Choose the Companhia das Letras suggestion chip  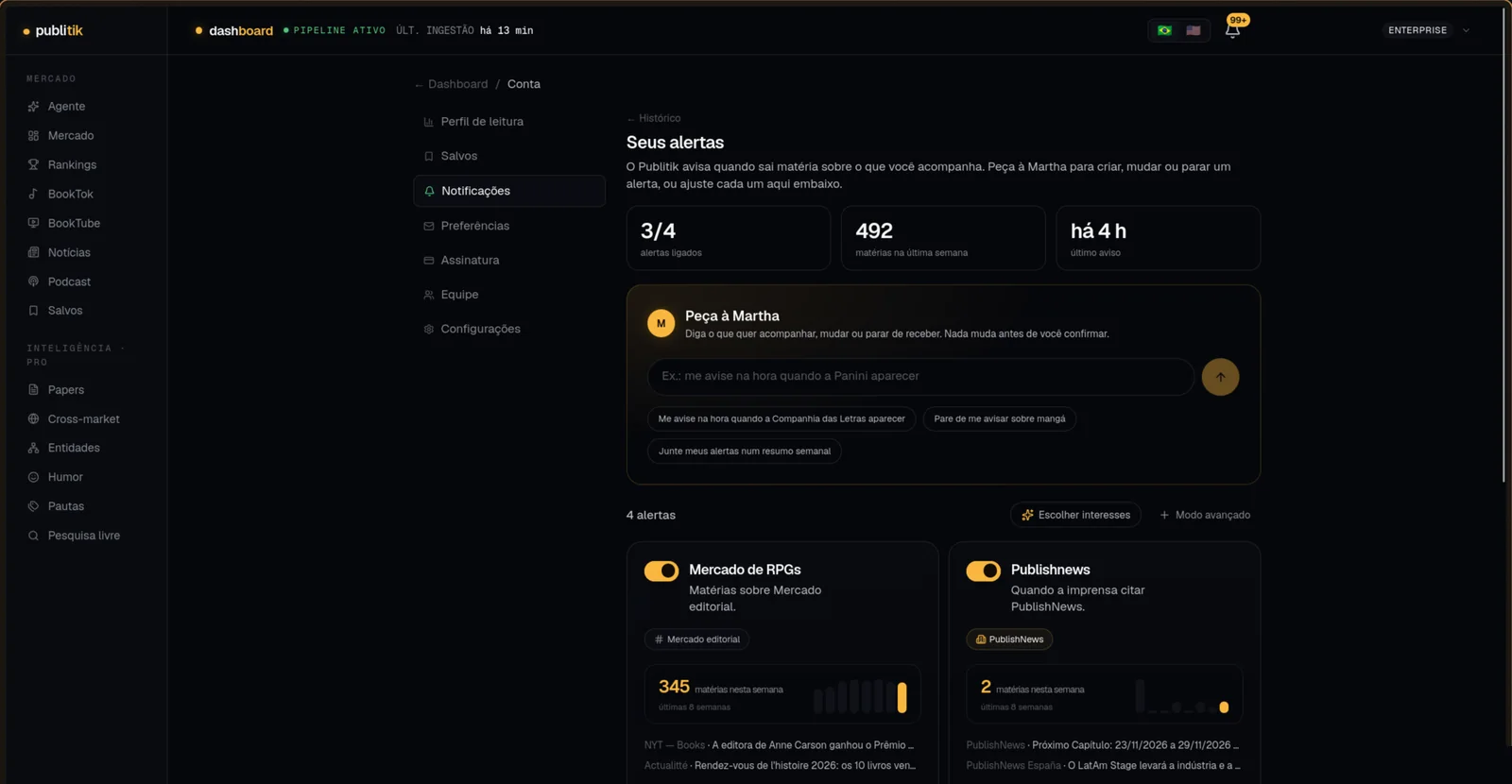pyautogui.click(x=782, y=418)
